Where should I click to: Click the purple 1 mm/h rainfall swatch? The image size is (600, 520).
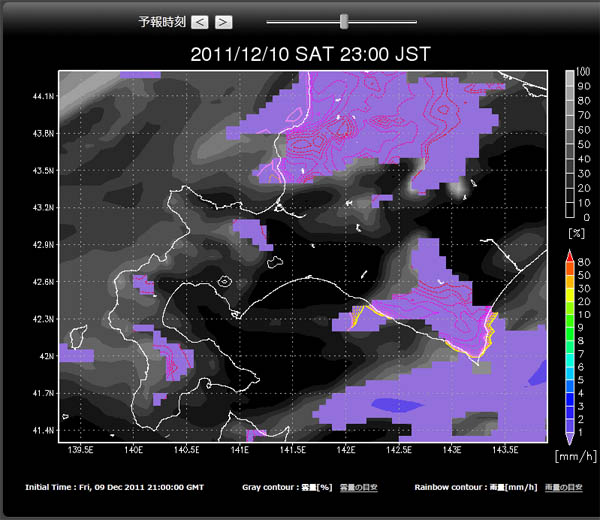tap(570, 438)
